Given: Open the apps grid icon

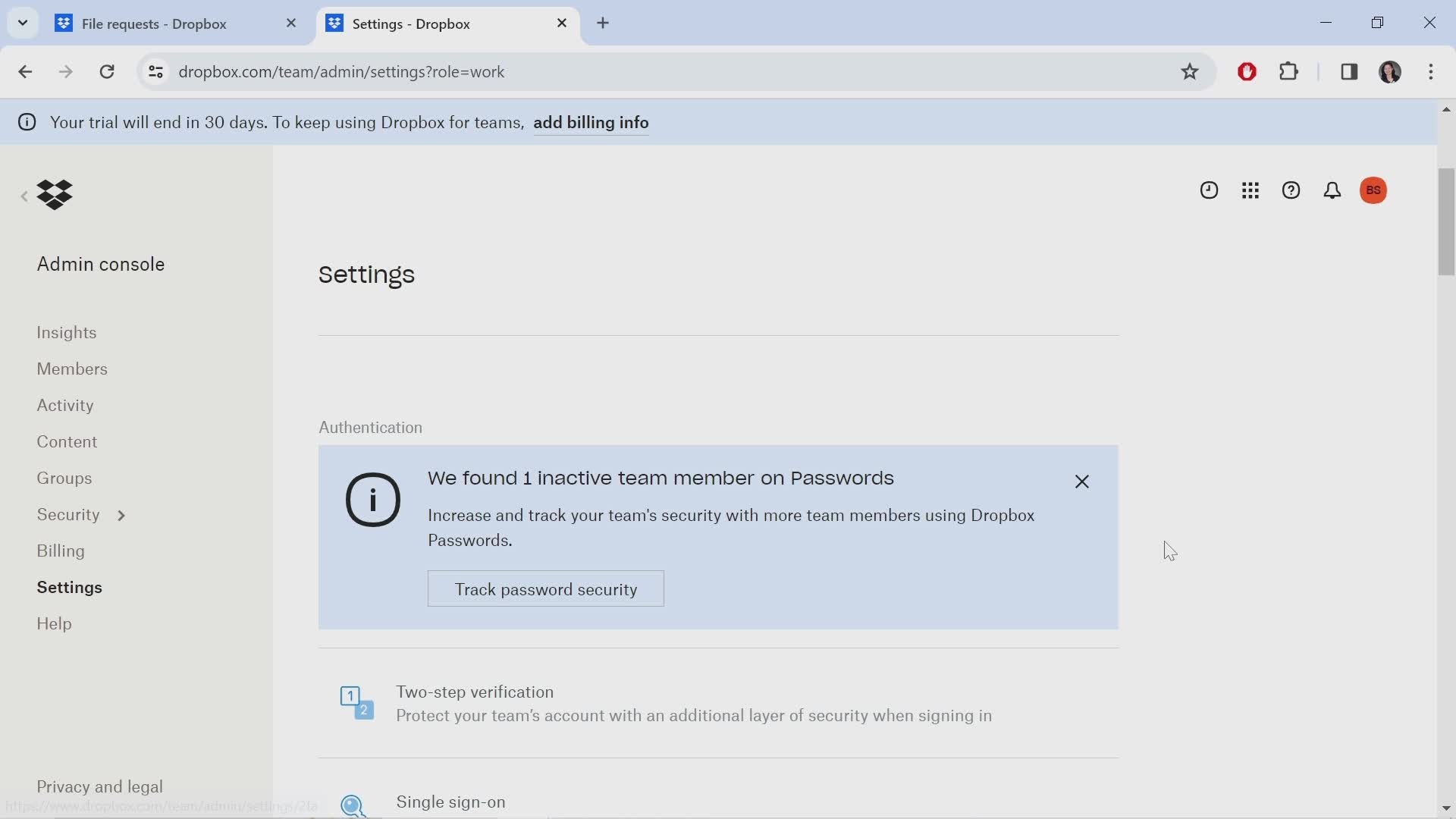Looking at the screenshot, I should 1250,190.
